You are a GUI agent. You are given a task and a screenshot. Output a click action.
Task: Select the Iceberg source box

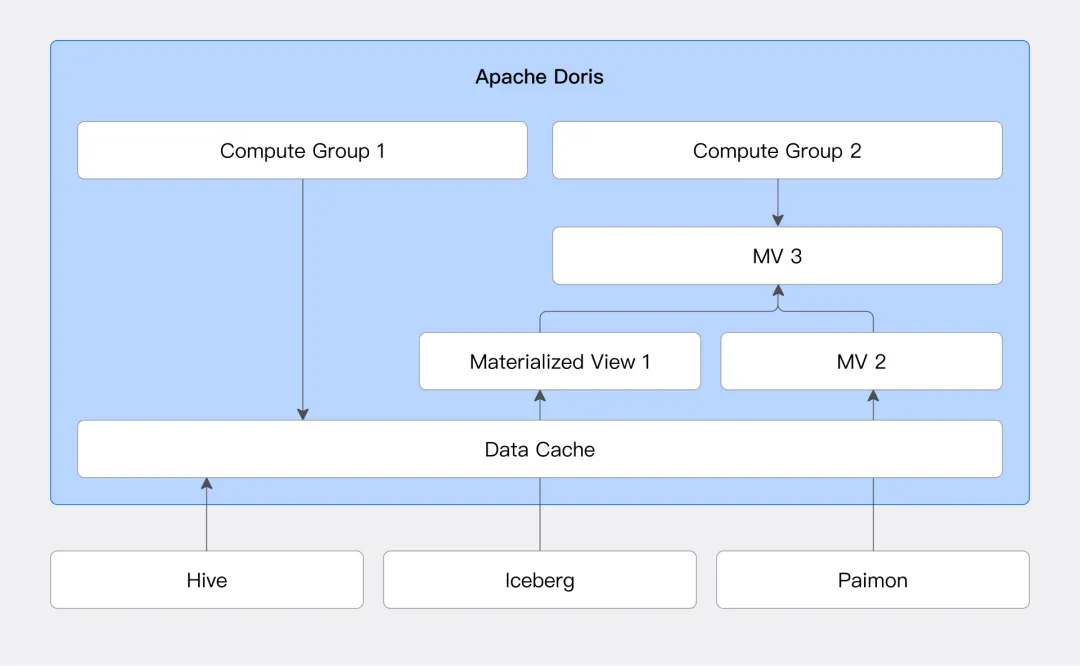(x=540, y=580)
